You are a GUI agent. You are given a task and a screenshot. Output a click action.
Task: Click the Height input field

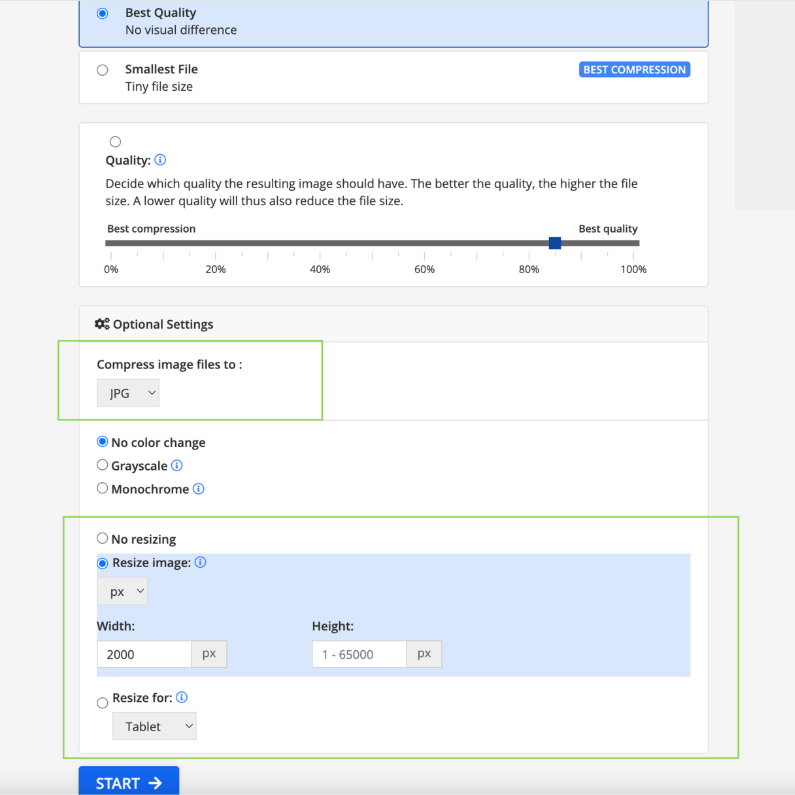pos(358,654)
